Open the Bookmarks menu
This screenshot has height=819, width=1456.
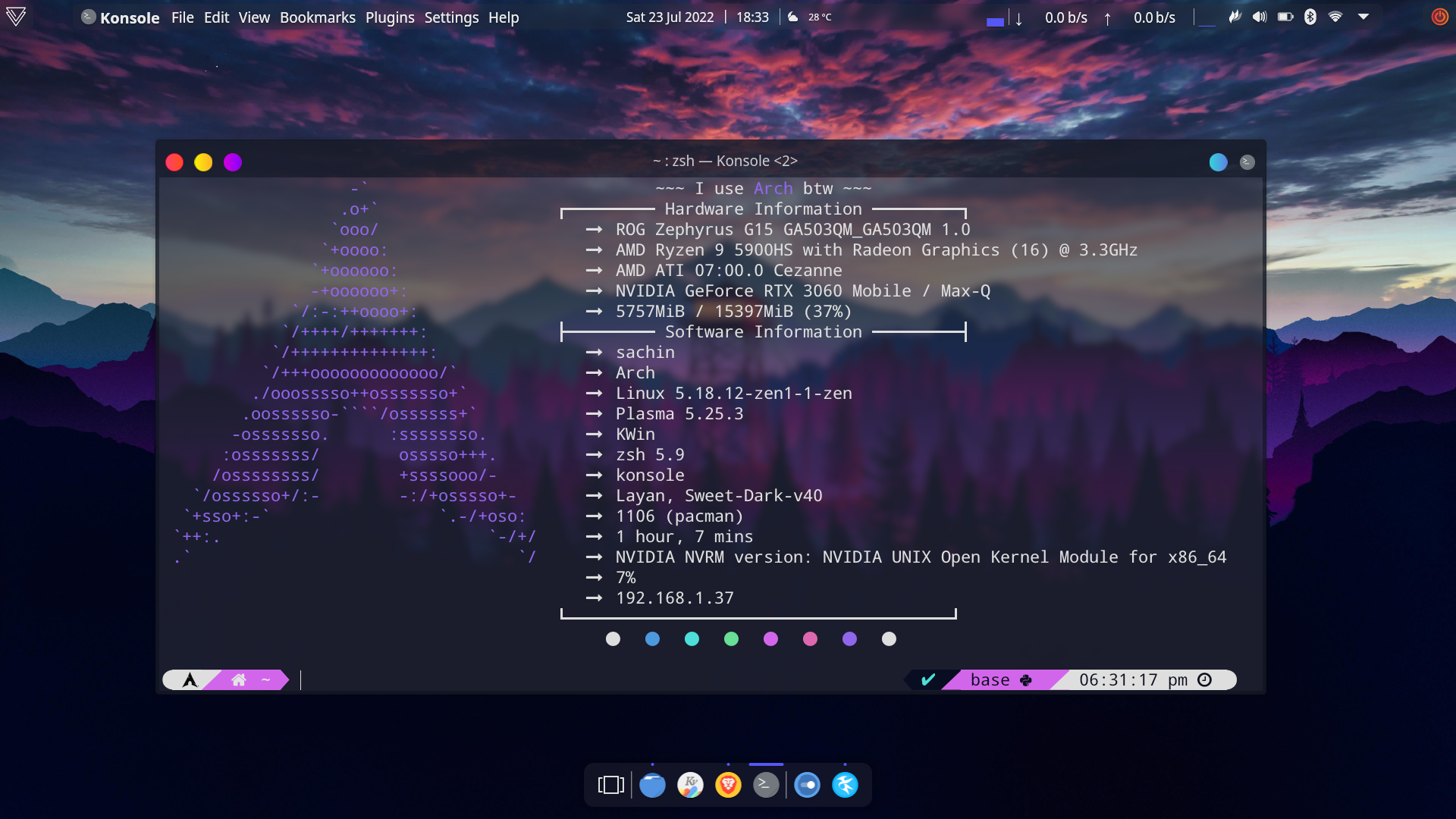tap(317, 17)
